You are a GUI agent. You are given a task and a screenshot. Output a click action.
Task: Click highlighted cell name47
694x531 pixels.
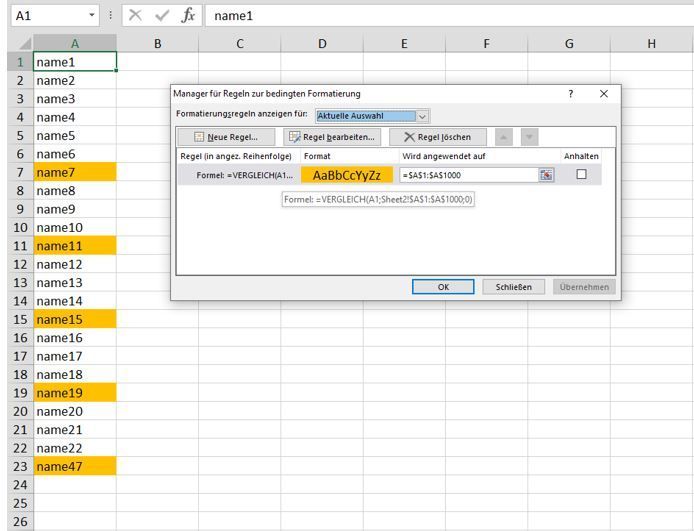(x=75, y=466)
